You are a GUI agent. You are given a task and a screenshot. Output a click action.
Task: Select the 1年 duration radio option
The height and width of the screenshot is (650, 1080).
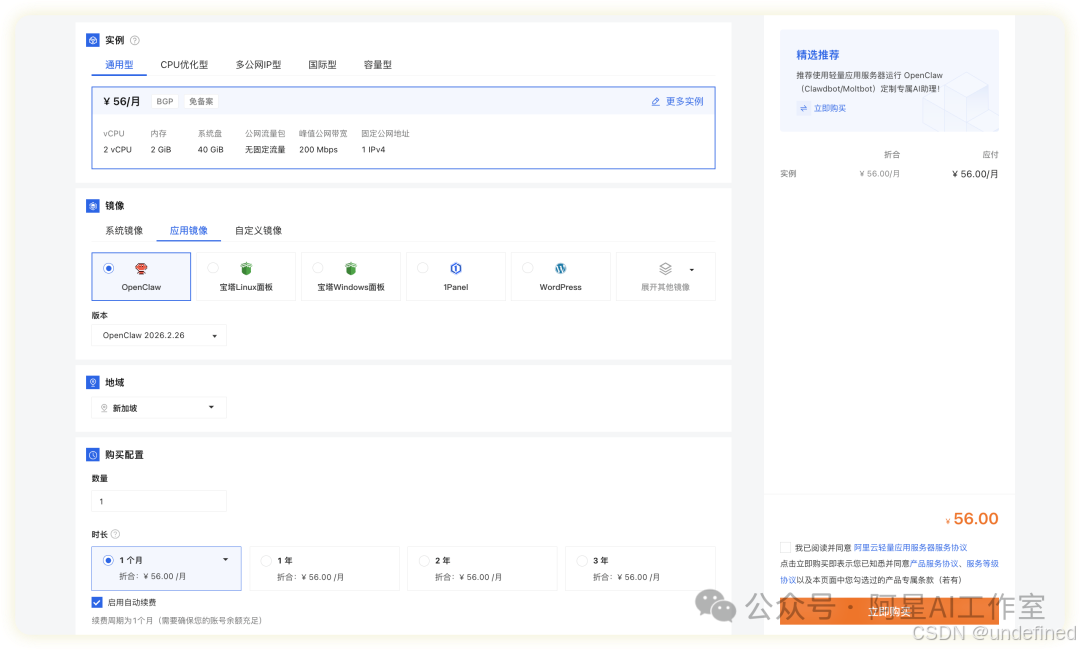click(x=266, y=561)
